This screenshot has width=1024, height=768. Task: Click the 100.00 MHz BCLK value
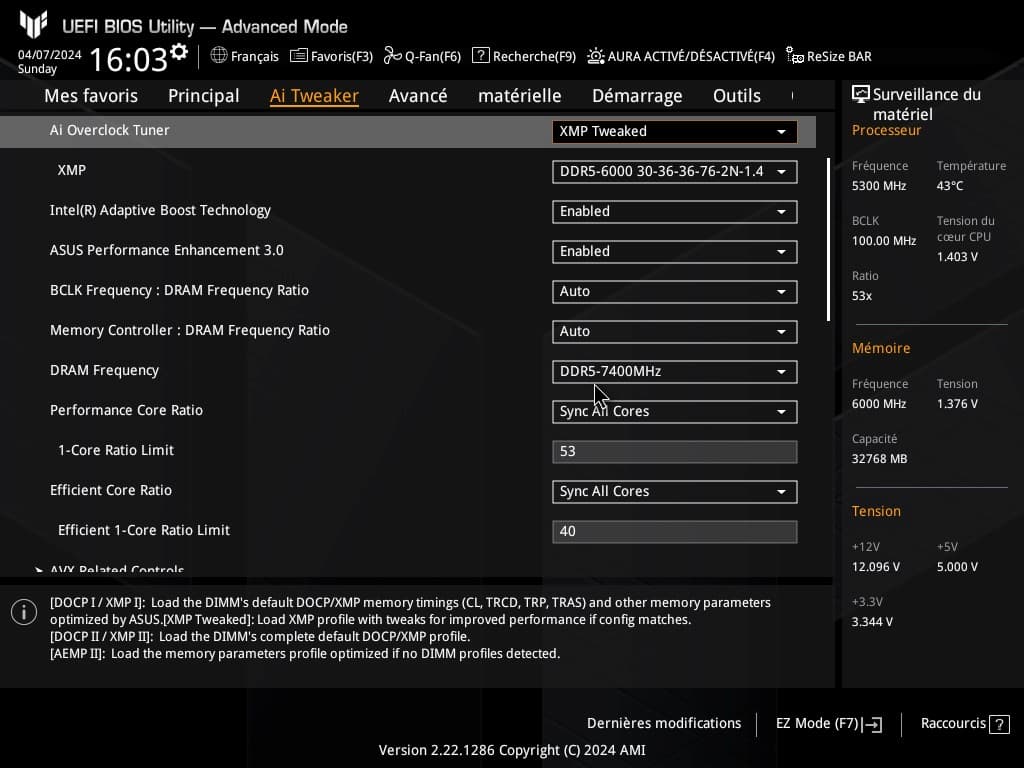tap(884, 240)
